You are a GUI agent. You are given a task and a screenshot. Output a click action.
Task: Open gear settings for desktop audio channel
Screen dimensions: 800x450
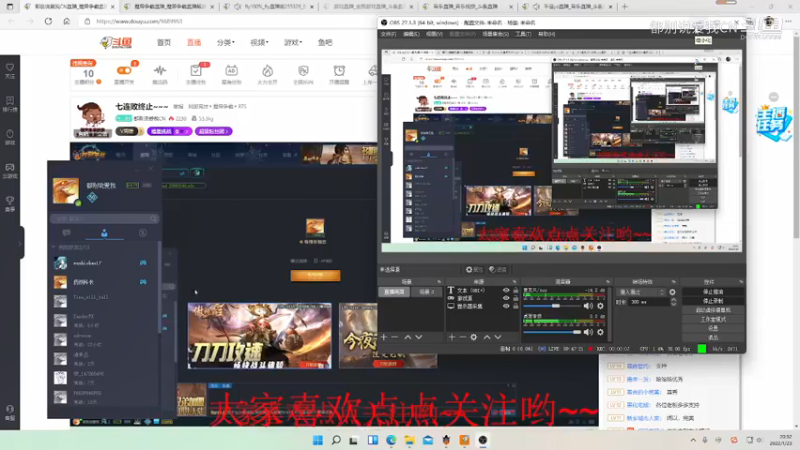[601, 332]
